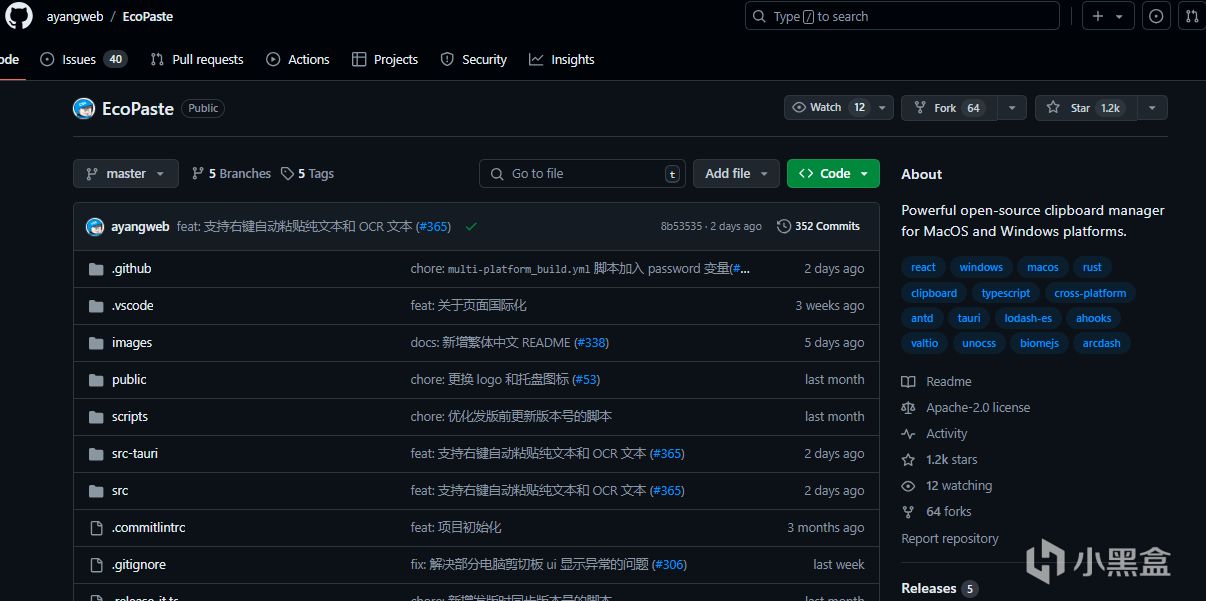Click the #338 pull request link
The width and height of the screenshot is (1206, 601).
point(591,343)
